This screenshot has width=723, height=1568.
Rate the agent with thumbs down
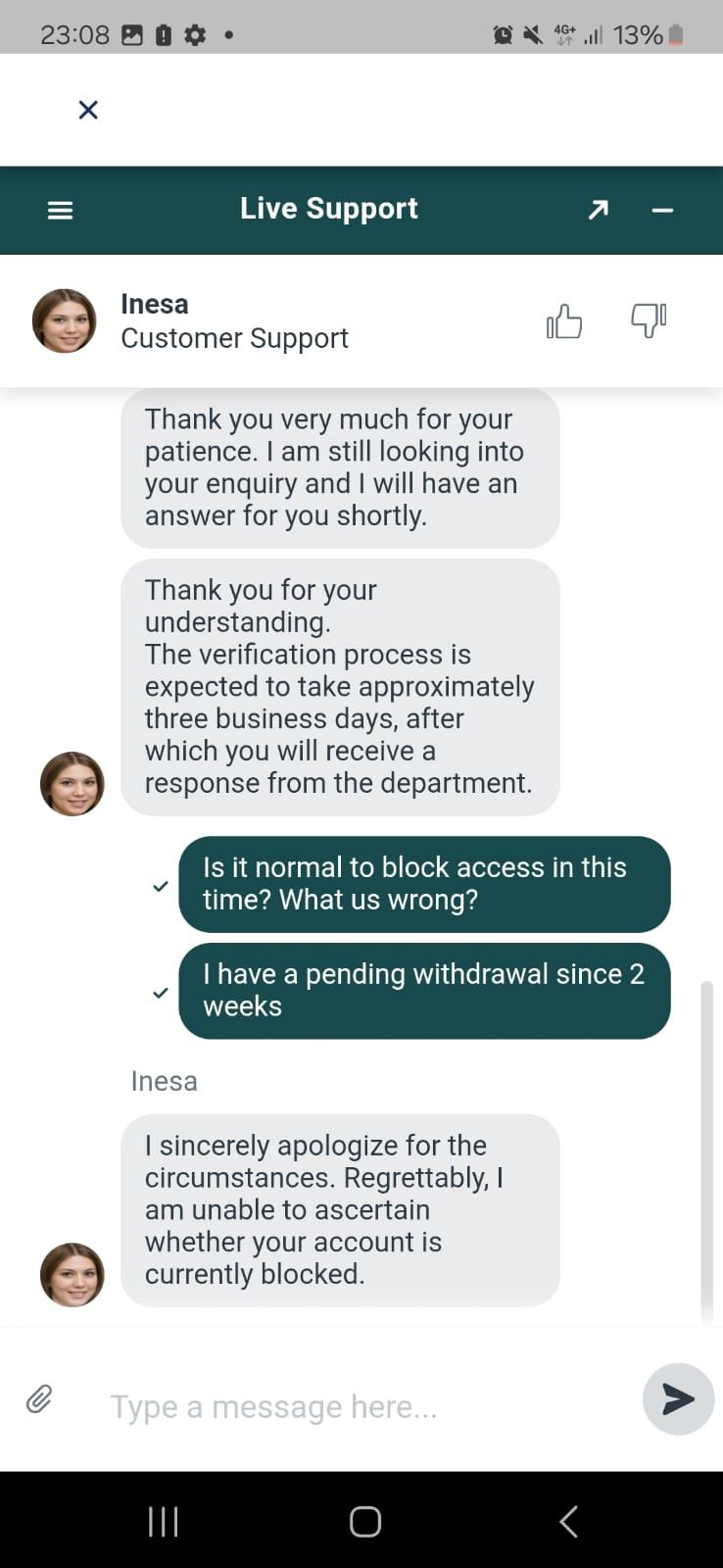[649, 320]
